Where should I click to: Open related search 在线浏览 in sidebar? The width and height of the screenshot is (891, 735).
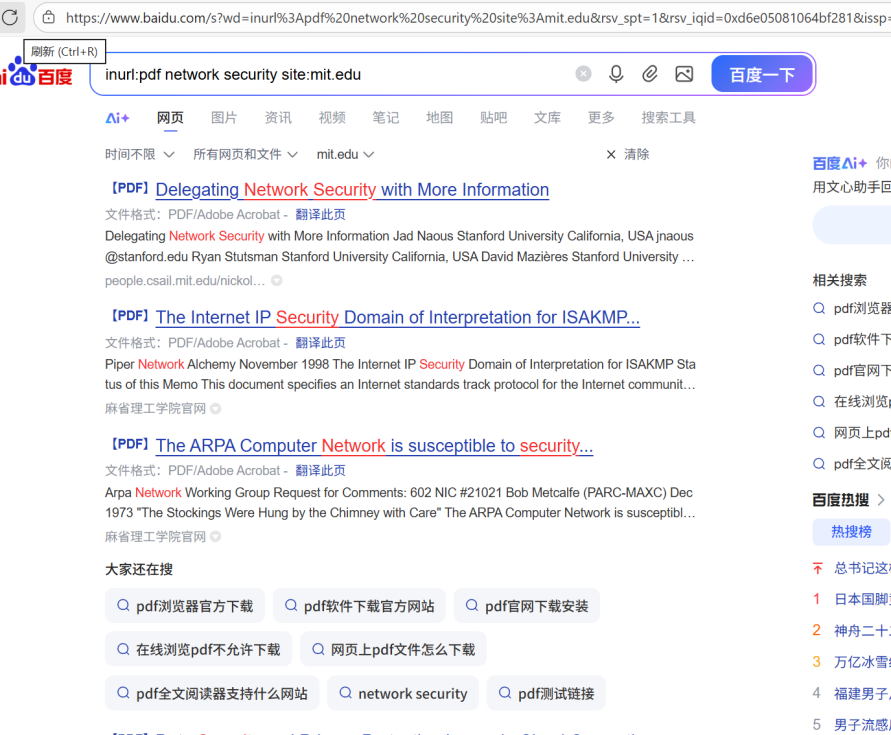[x=852, y=402]
